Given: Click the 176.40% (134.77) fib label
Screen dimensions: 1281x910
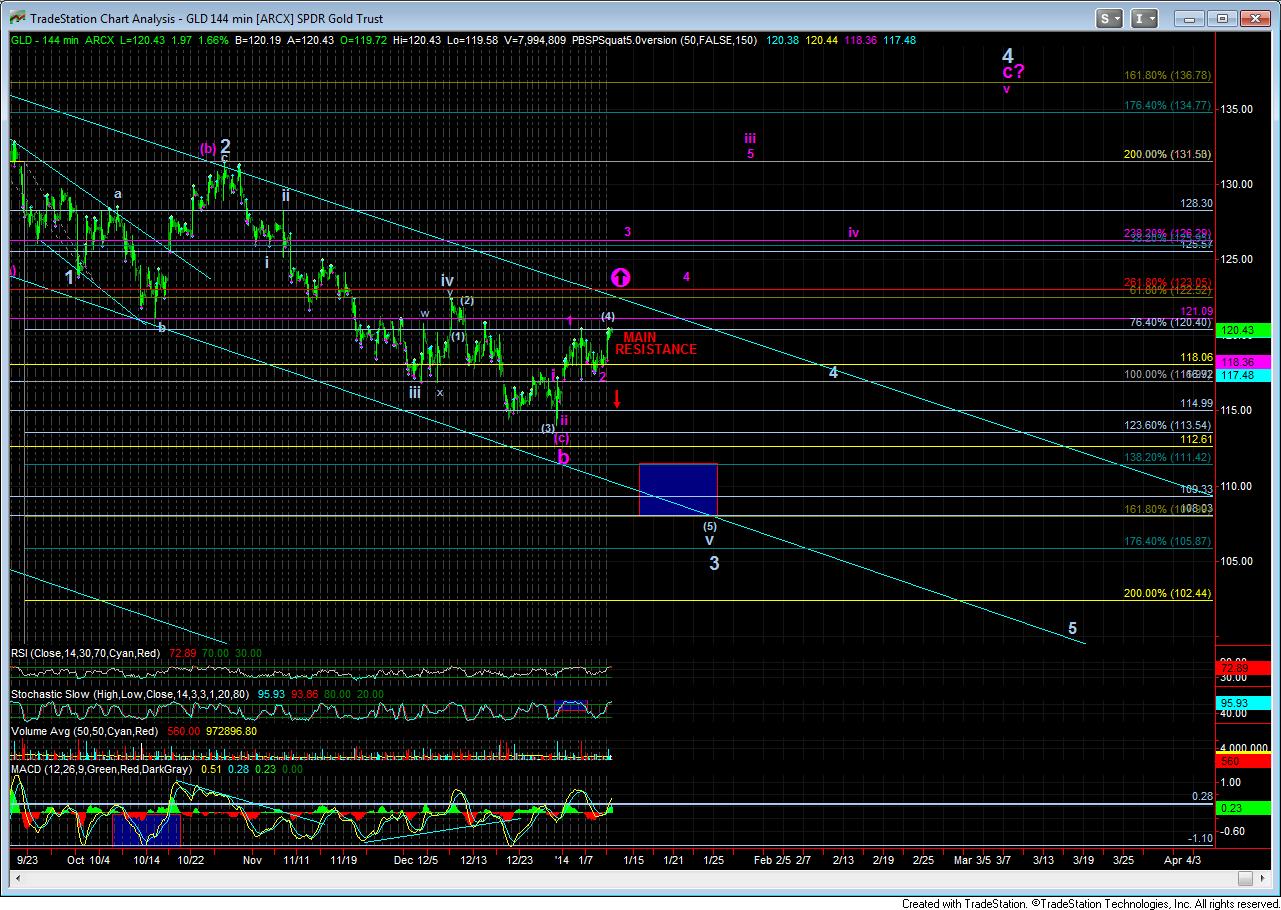Looking at the screenshot, I should [1169, 104].
